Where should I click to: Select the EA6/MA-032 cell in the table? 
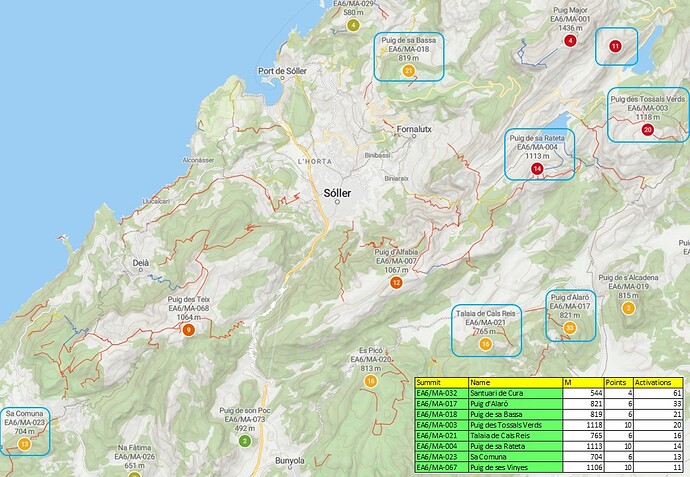pos(442,393)
